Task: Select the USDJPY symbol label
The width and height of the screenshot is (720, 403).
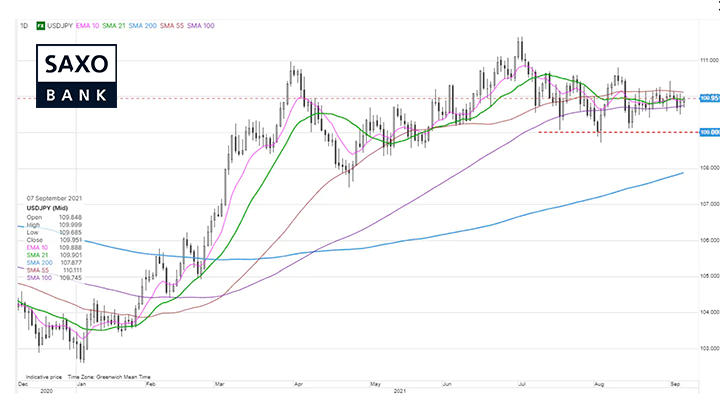Action: pyautogui.click(x=60, y=26)
